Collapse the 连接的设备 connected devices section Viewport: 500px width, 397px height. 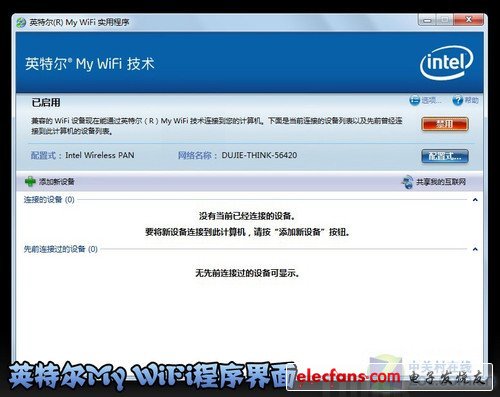click(475, 200)
